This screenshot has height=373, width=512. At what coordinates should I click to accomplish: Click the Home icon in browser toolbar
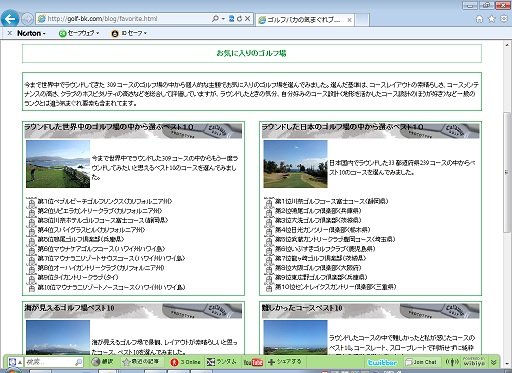(479, 19)
